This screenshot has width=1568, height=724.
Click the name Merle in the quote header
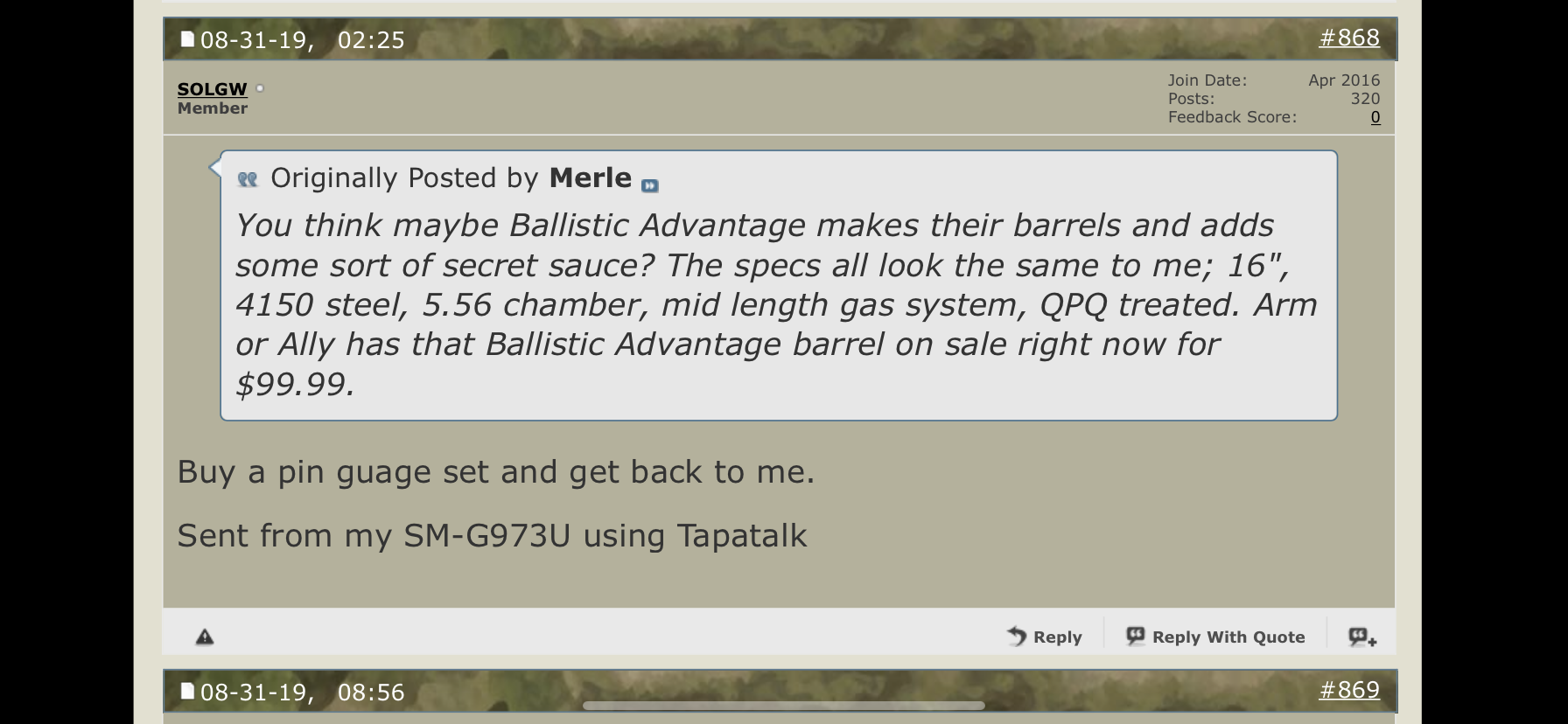tap(590, 178)
